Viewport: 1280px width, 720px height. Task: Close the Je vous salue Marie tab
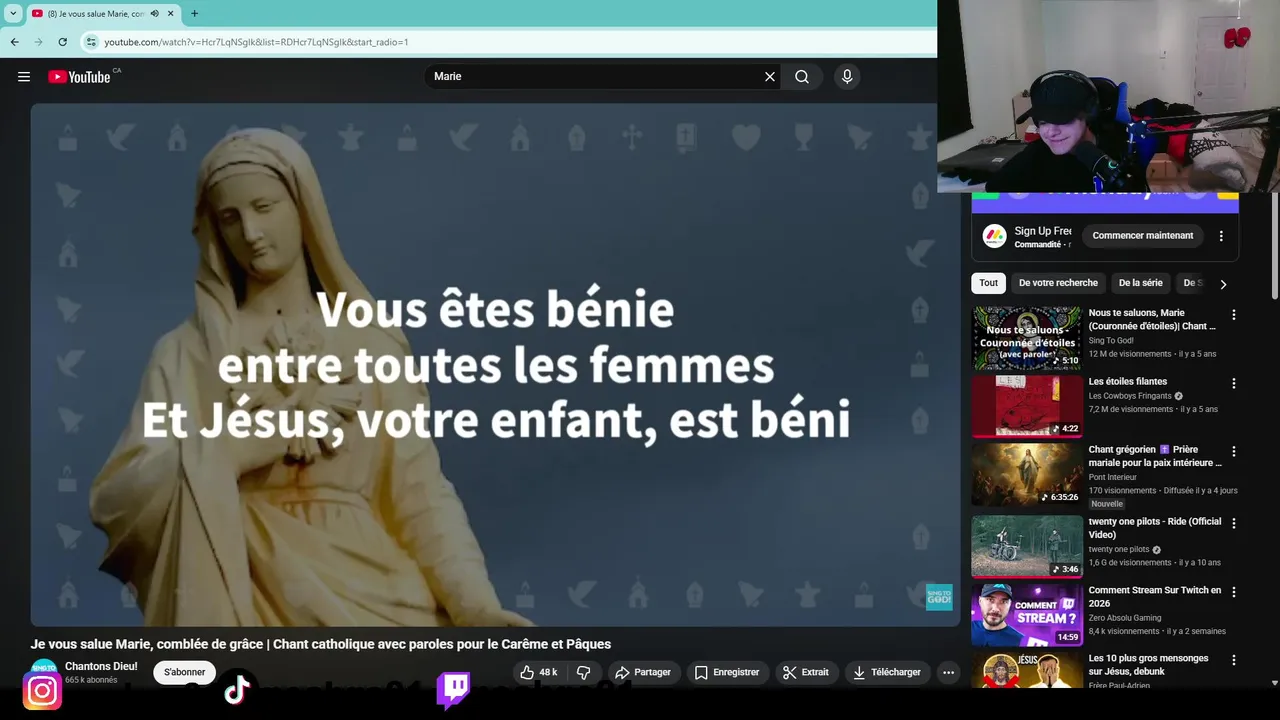170,14
